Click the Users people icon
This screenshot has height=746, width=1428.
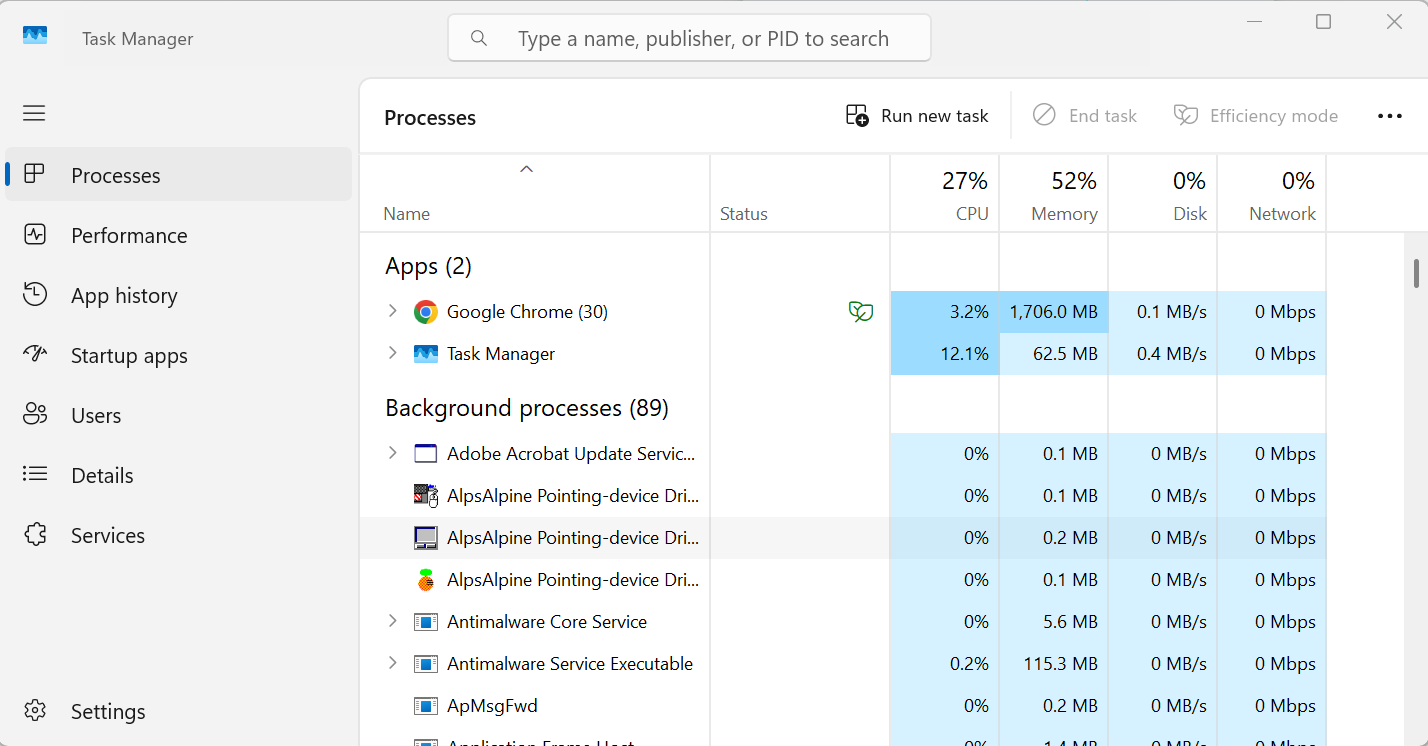pyautogui.click(x=35, y=415)
